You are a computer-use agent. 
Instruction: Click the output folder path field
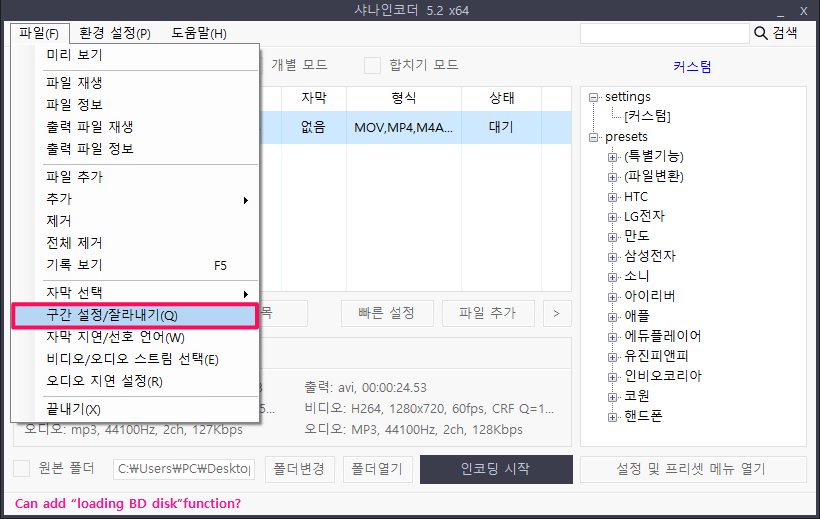click(x=184, y=469)
